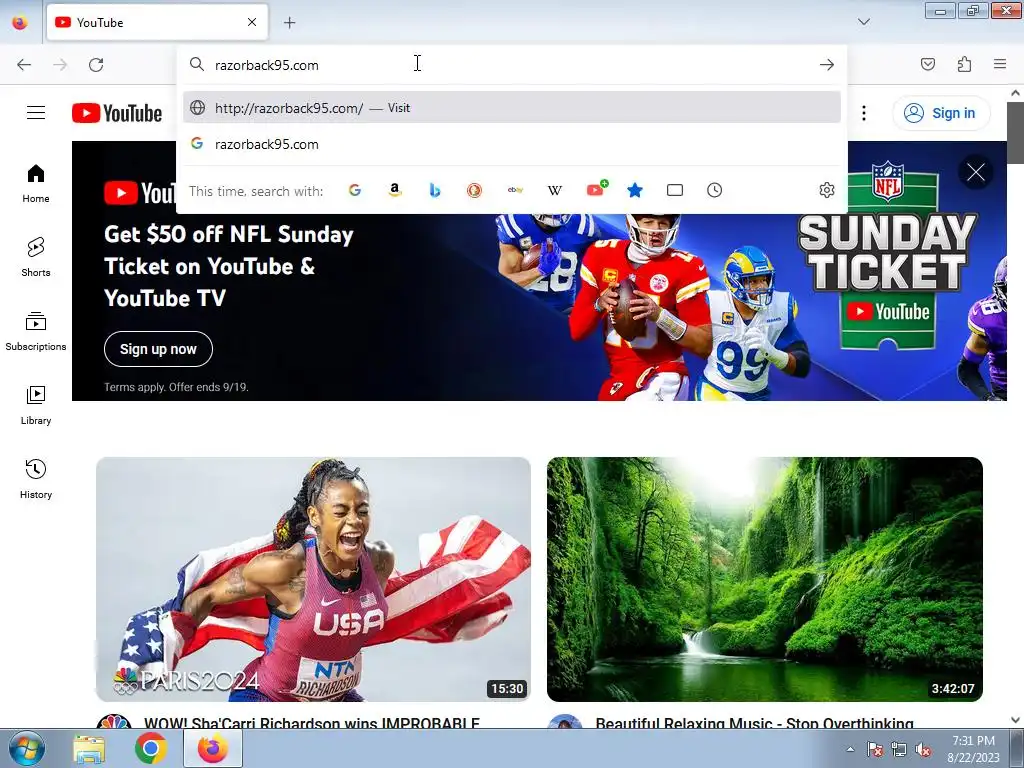Open network tray icon
The image size is (1024, 768).
[x=899, y=750]
